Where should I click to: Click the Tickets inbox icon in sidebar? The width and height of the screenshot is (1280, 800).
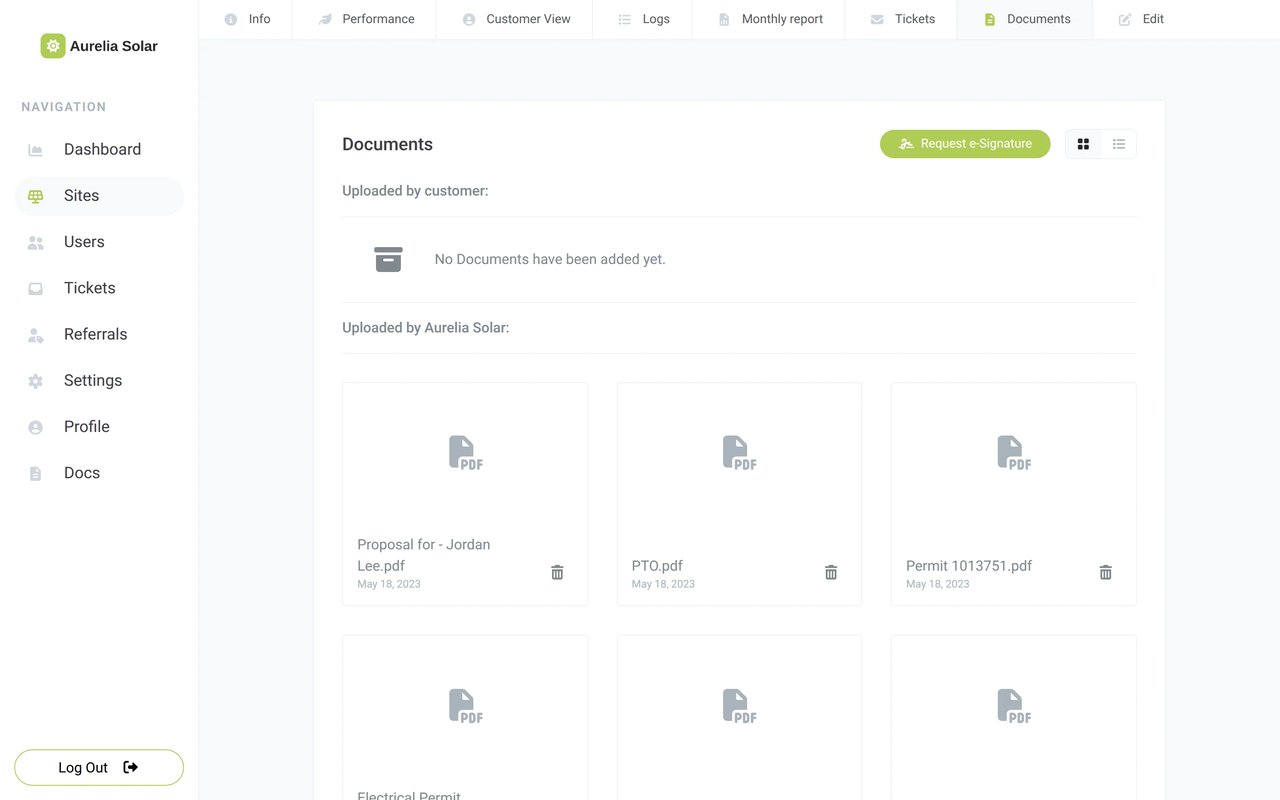point(36,288)
